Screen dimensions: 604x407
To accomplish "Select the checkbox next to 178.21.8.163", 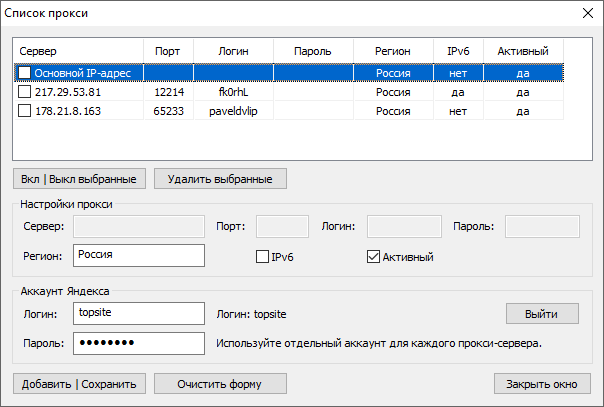I will [x=25, y=111].
